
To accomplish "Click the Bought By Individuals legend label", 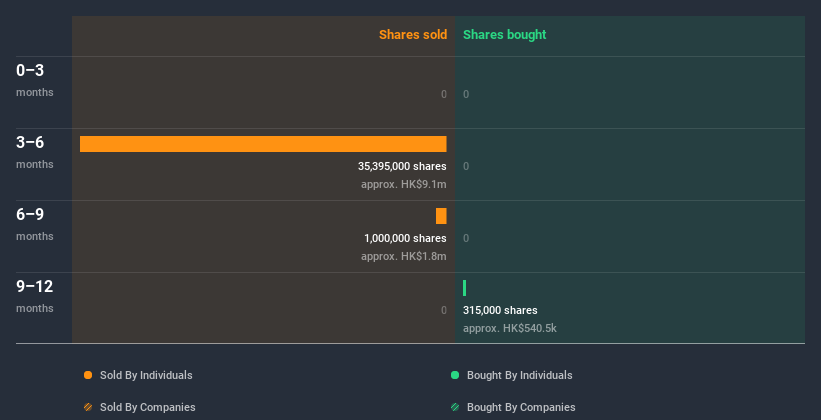I will [519, 375].
